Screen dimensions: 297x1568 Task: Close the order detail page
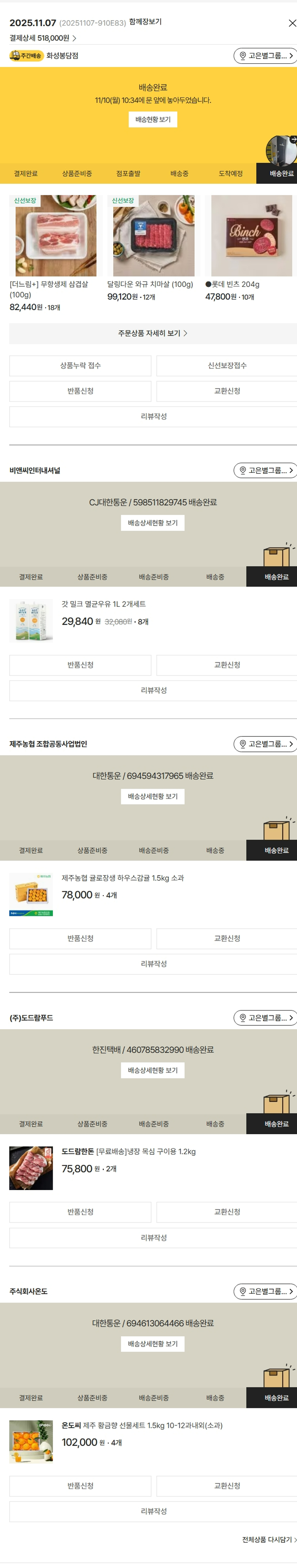[x=291, y=23]
